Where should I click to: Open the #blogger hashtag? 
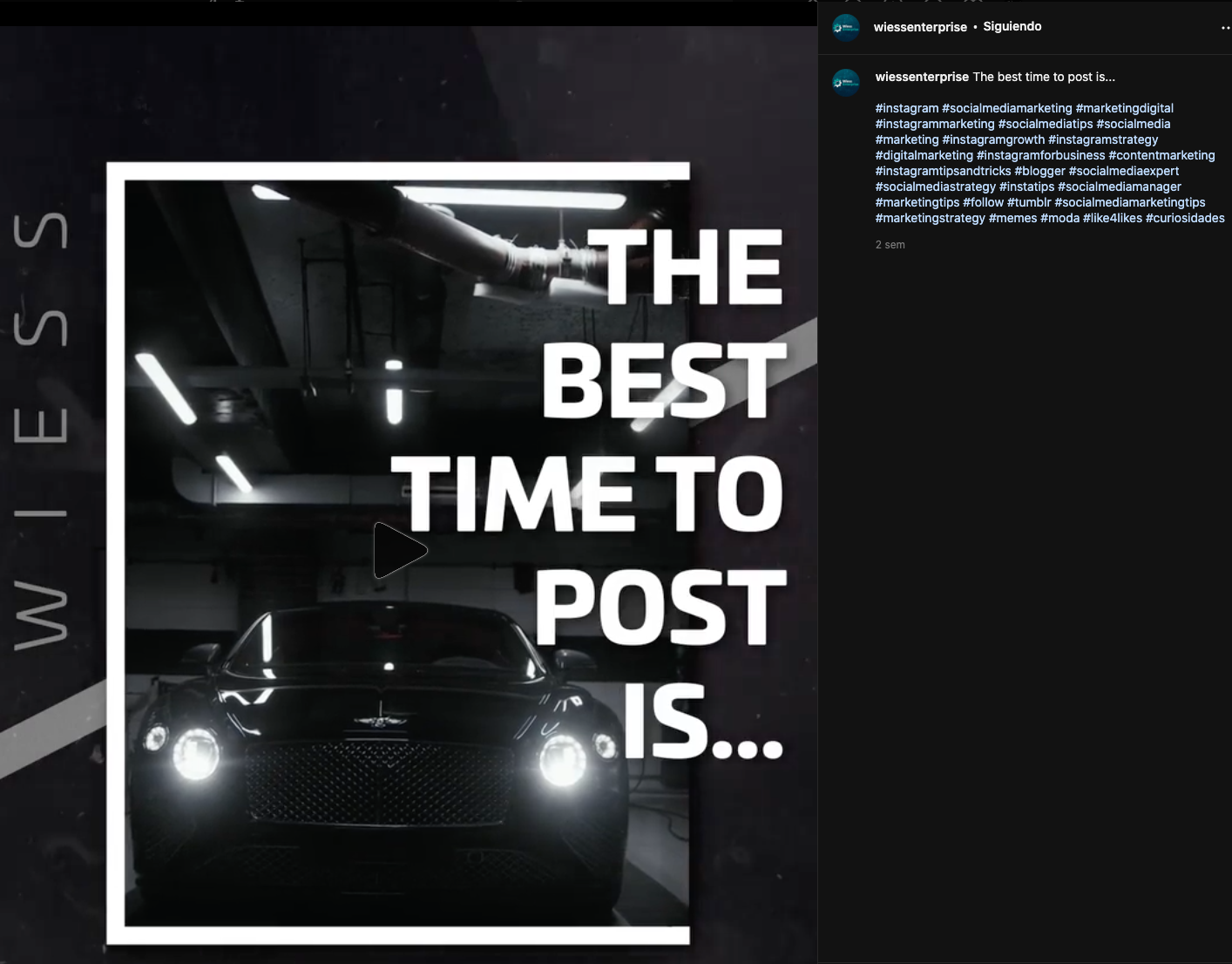tap(1040, 171)
